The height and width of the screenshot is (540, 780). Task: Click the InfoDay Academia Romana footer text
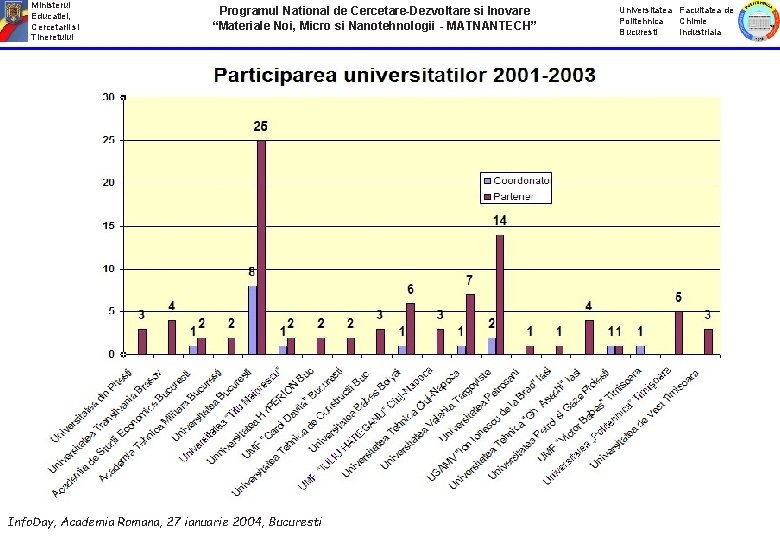pos(165,522)
